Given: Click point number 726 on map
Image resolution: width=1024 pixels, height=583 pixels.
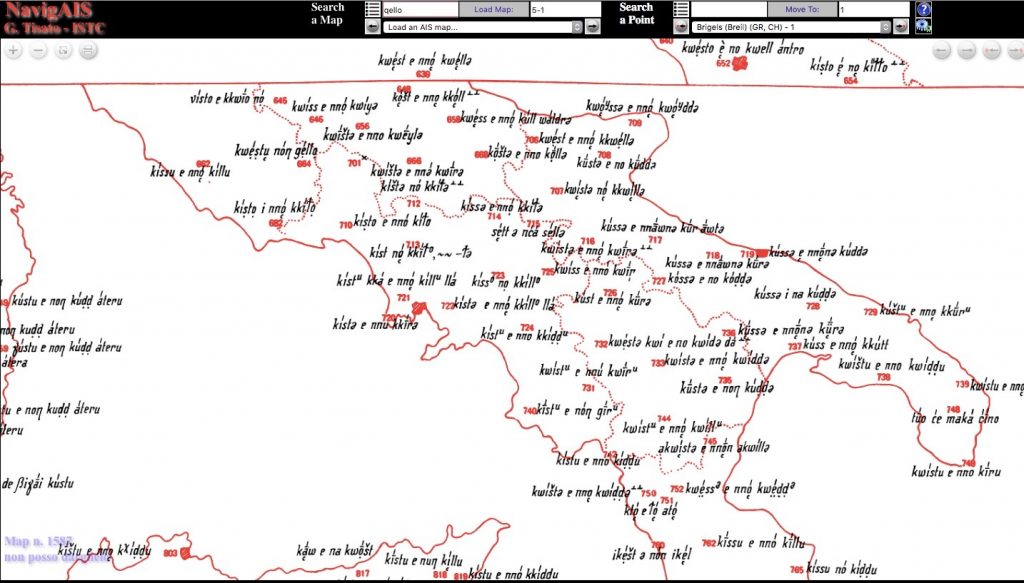Looking at the screenshot, I should point(610,292).
